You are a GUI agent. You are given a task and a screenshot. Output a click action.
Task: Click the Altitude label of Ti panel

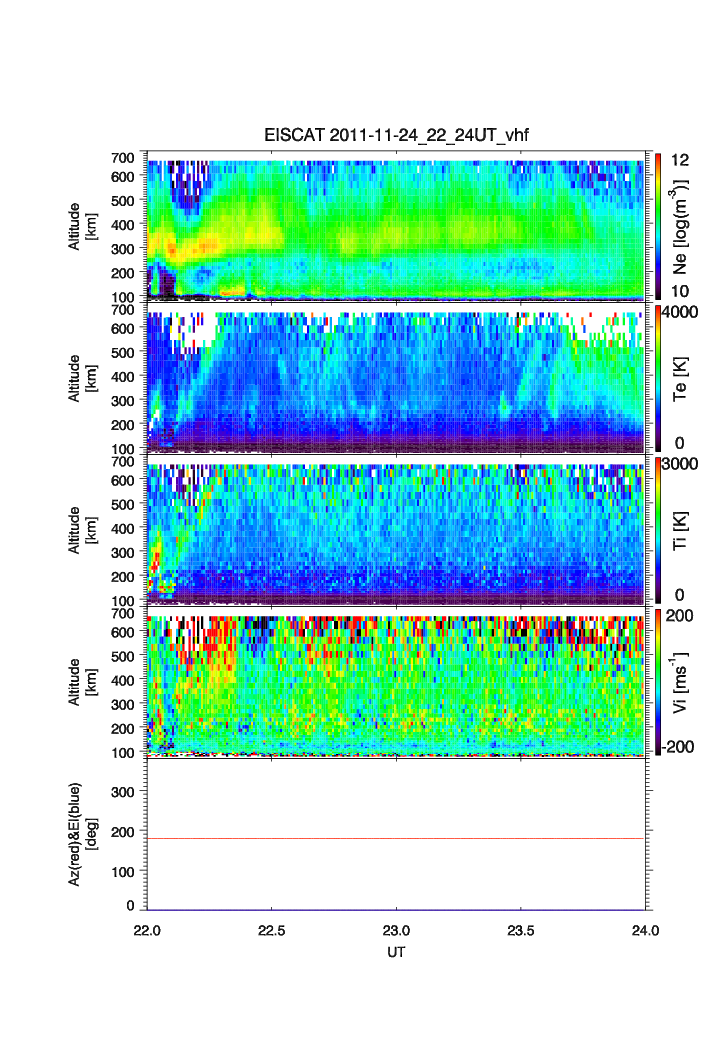coord(82,530)
